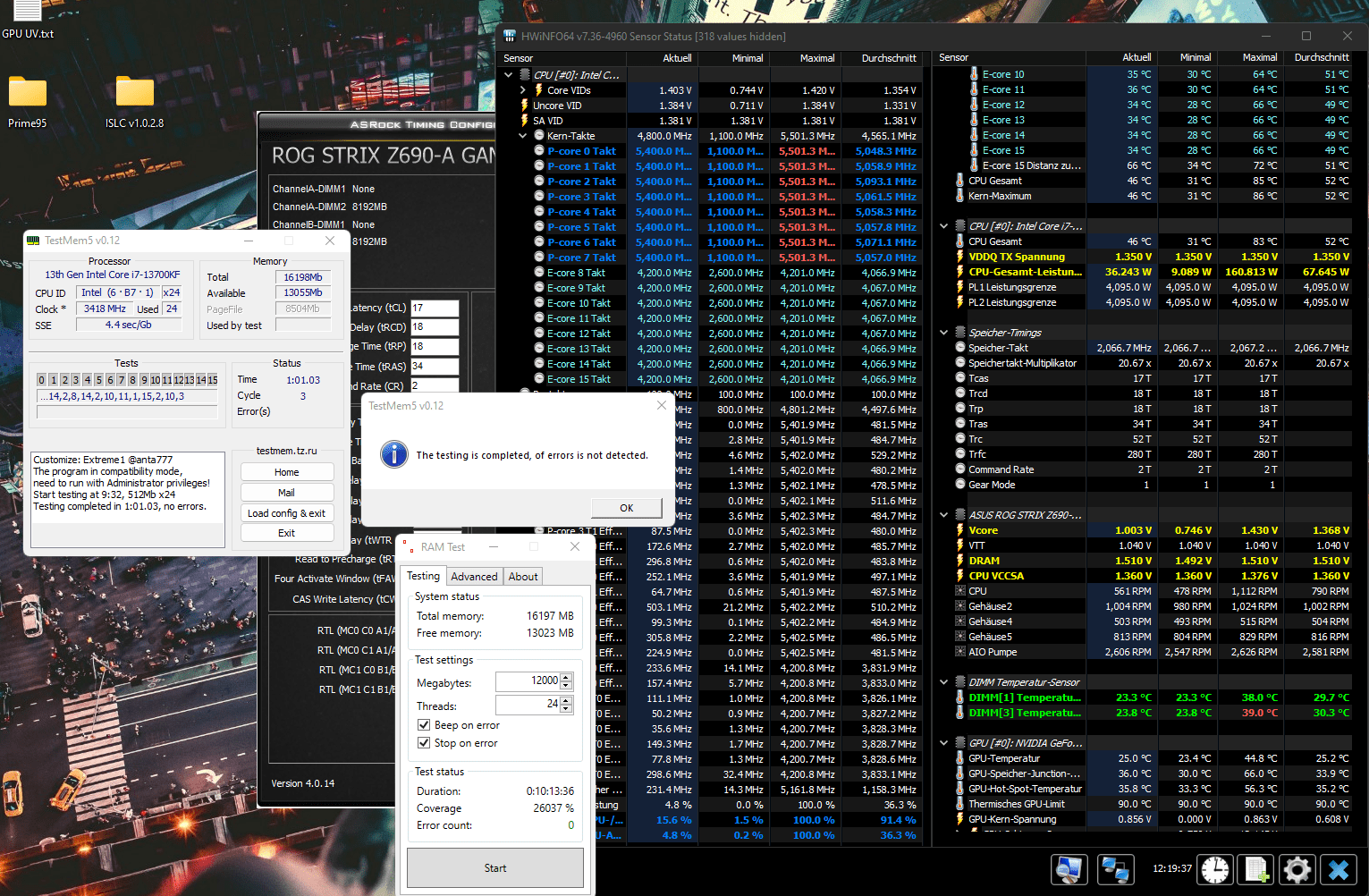Open the About tab in RAM Test
Image resolution: width=1369 pixels, height=896 pixels.
tap(523, 577)
